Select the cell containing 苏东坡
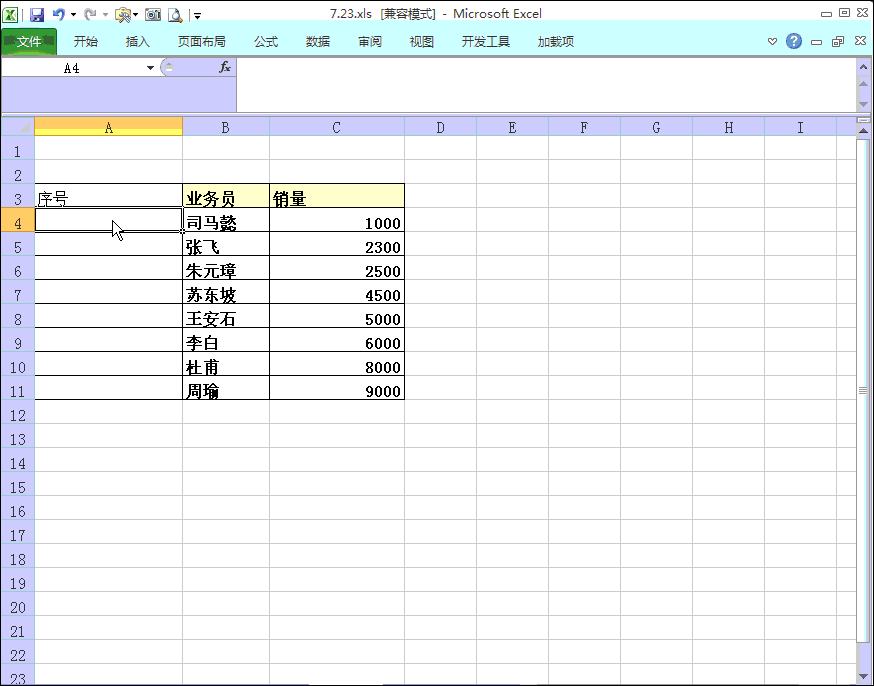Screen dimensions: 874x686 click(x=226, y=292)
